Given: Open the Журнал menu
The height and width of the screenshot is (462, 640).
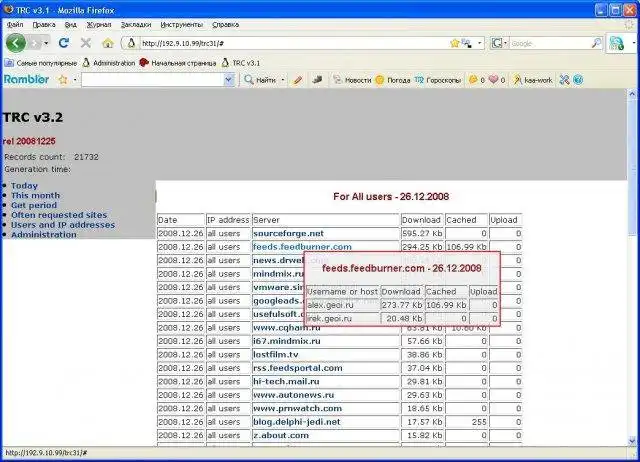Looking at the screenshot, I should pos(99,24).
